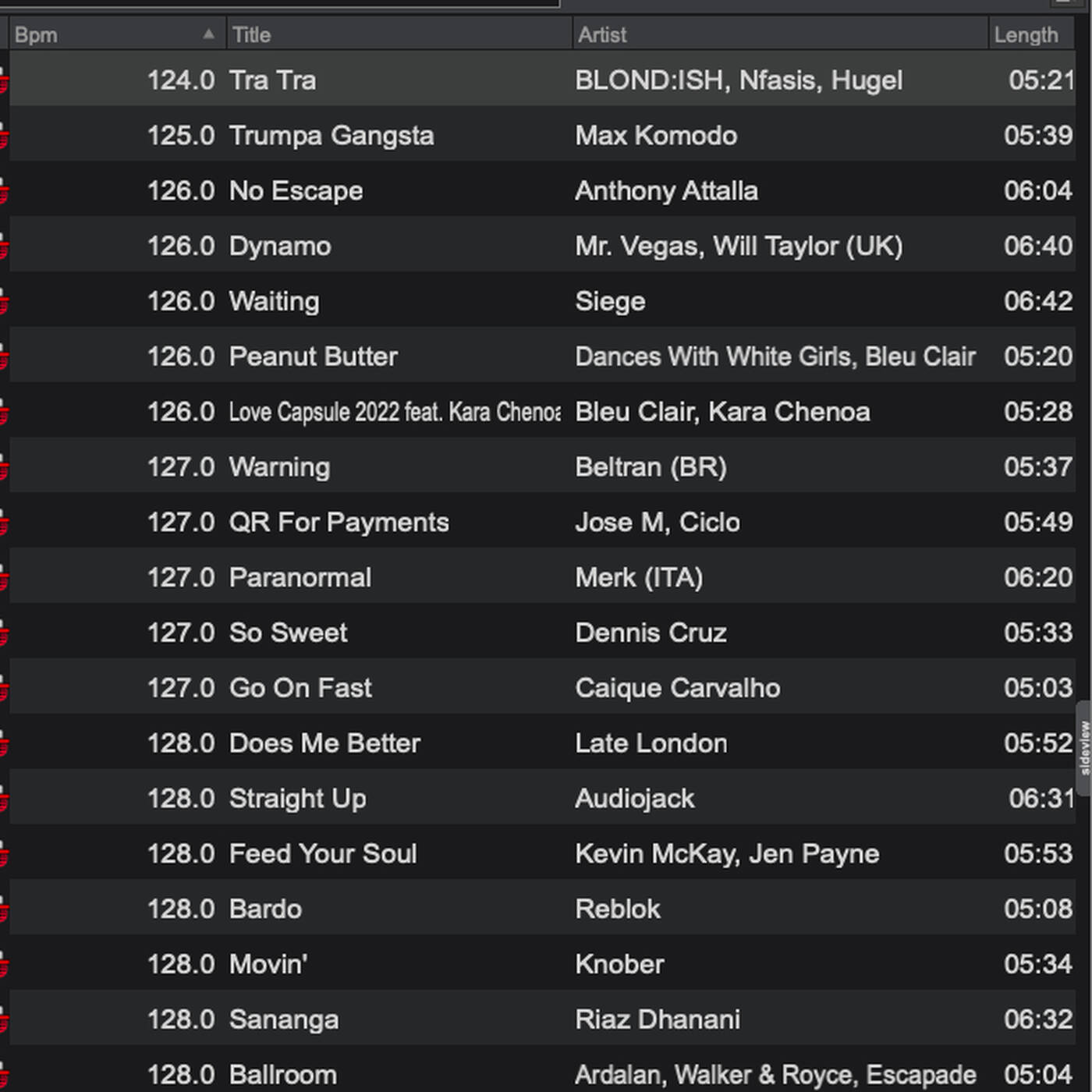Click the red streaming icon beside Peanut Butter

3,357
